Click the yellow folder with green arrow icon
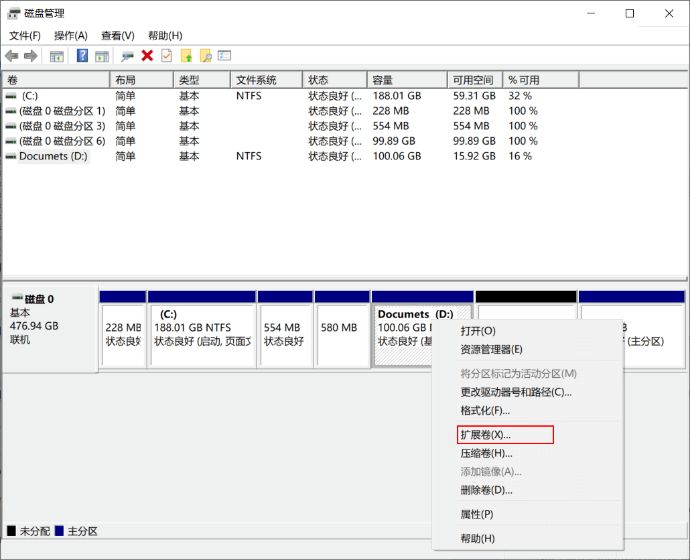Screen dimensions: 690x560 (x=186, y=56)
